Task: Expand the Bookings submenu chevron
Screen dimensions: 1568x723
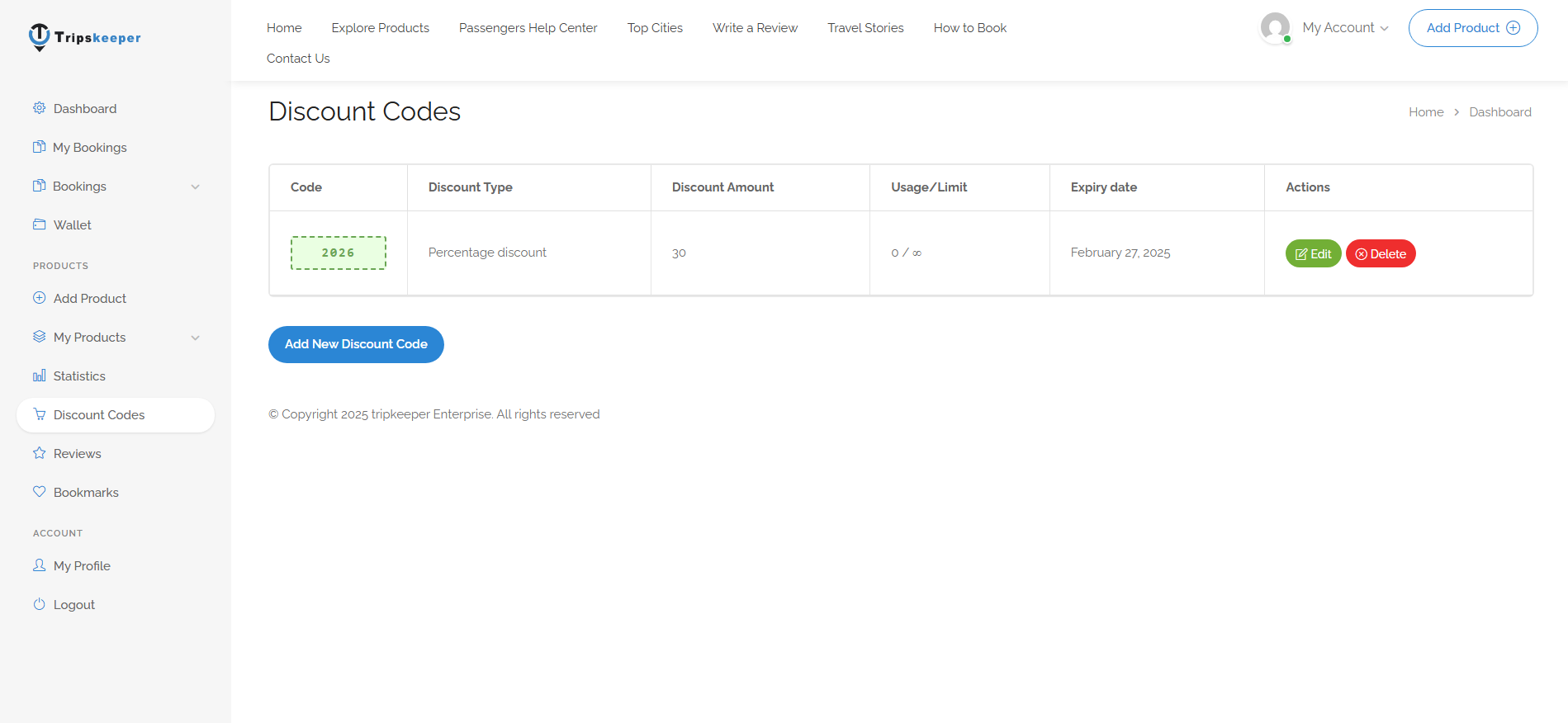Action: pos(196,187)
